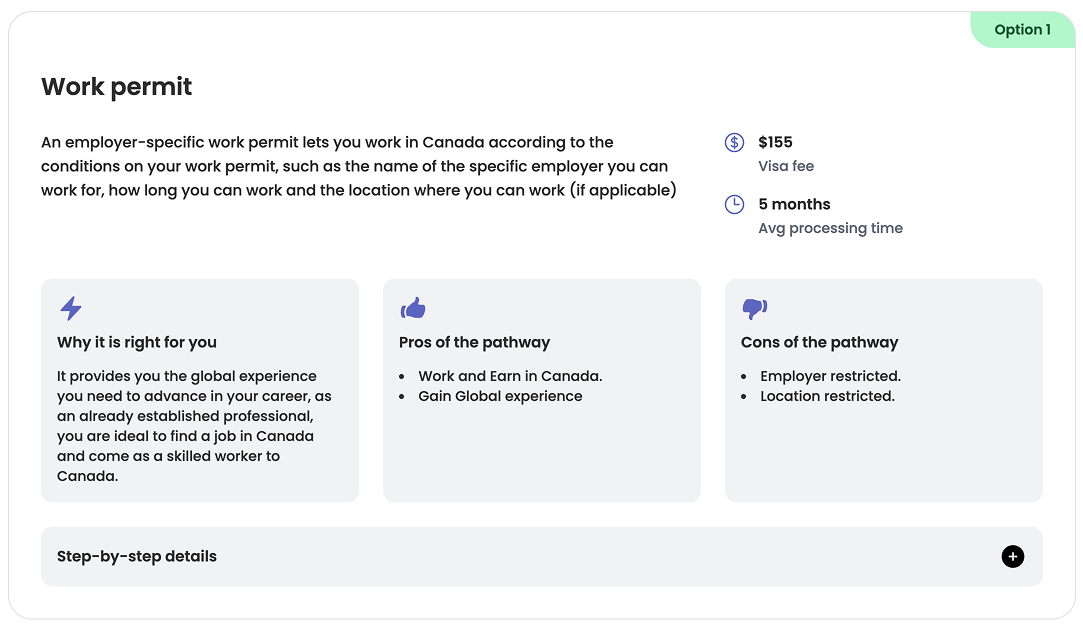Click the Gain Global experience bullet
Image resolution: width=1083 pixels, height=627 pixels.
click(500, 396)
